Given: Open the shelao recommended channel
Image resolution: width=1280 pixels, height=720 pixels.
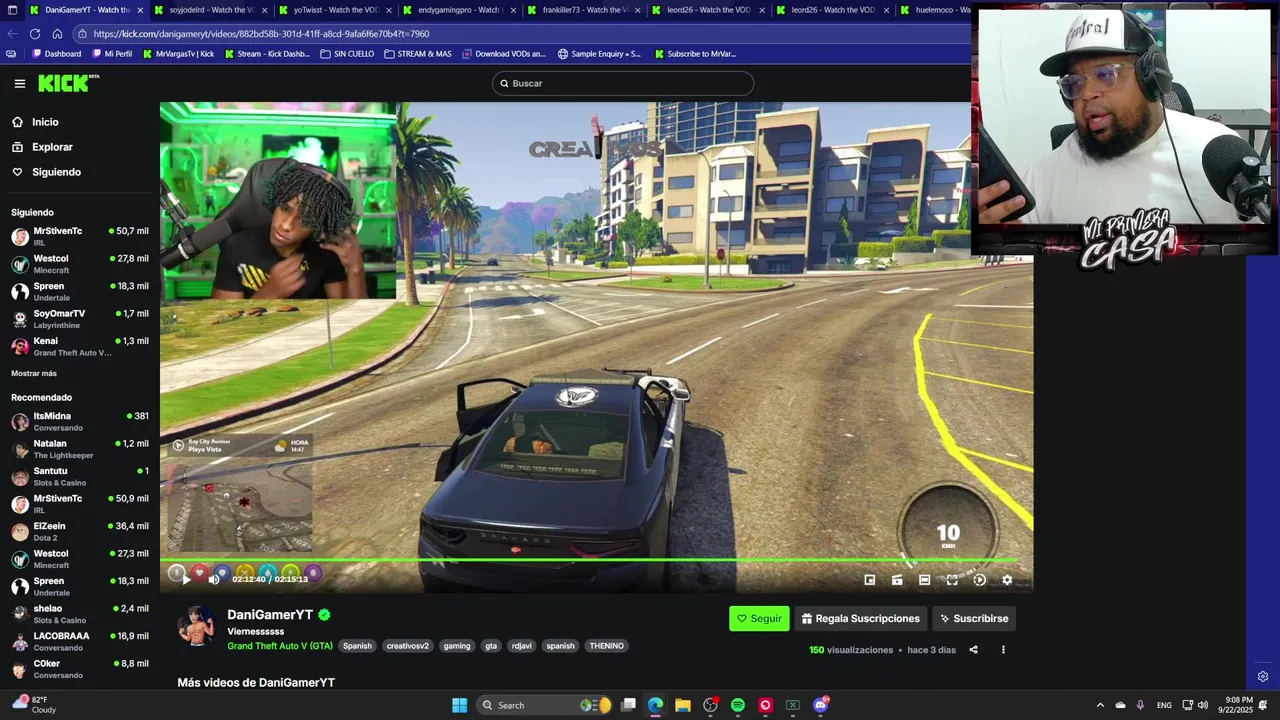Looking at the screenshot, I should tap(80, 614).
